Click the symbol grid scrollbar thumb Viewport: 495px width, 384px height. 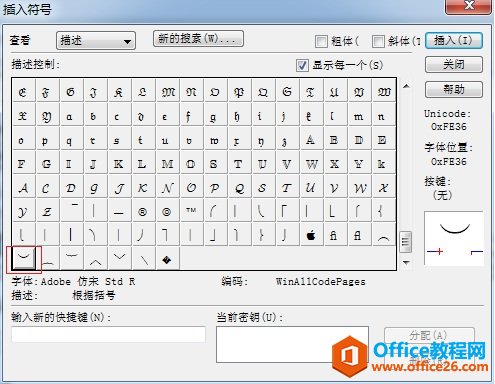tap(406, 241)
